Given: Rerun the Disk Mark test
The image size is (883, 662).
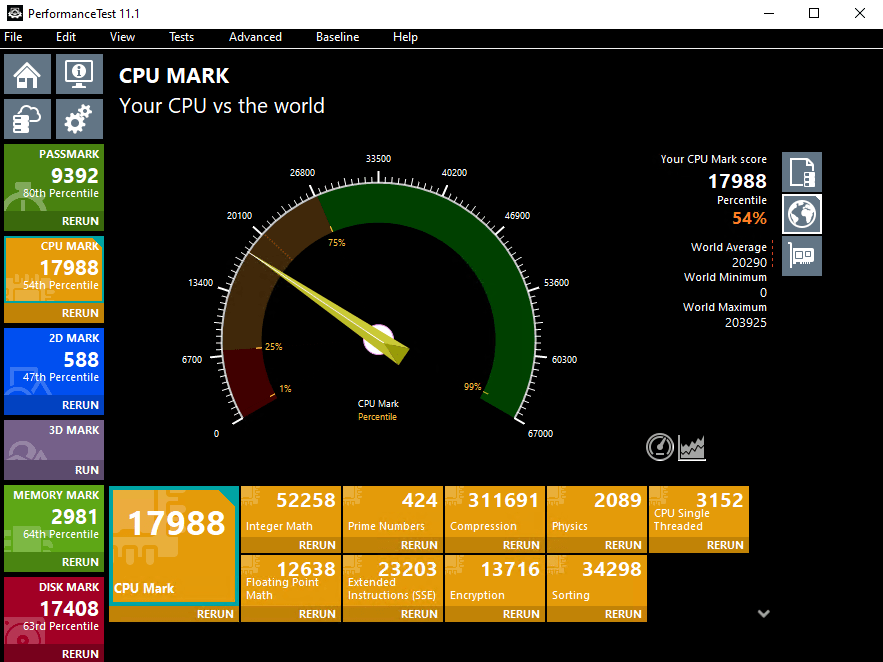Looking at the screenshot, I should 80,654.
